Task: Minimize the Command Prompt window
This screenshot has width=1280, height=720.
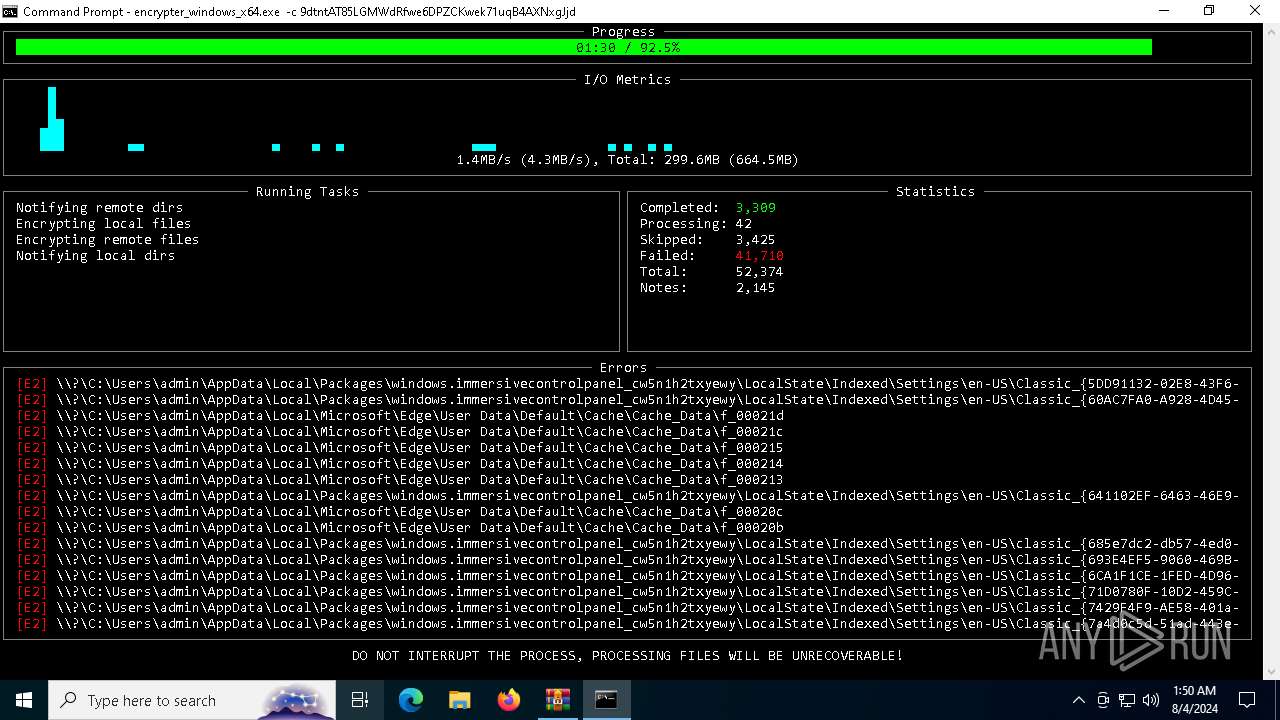Action: coord(1164,11)
